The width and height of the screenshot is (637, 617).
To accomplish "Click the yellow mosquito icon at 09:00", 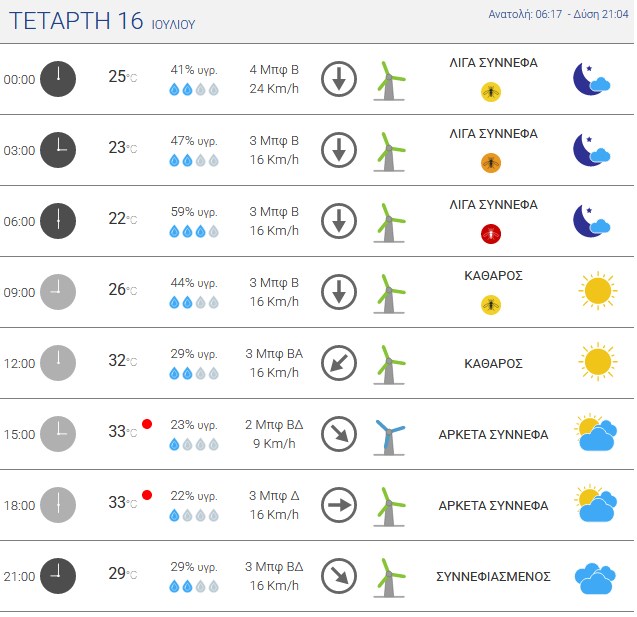I will click(491, 305).
